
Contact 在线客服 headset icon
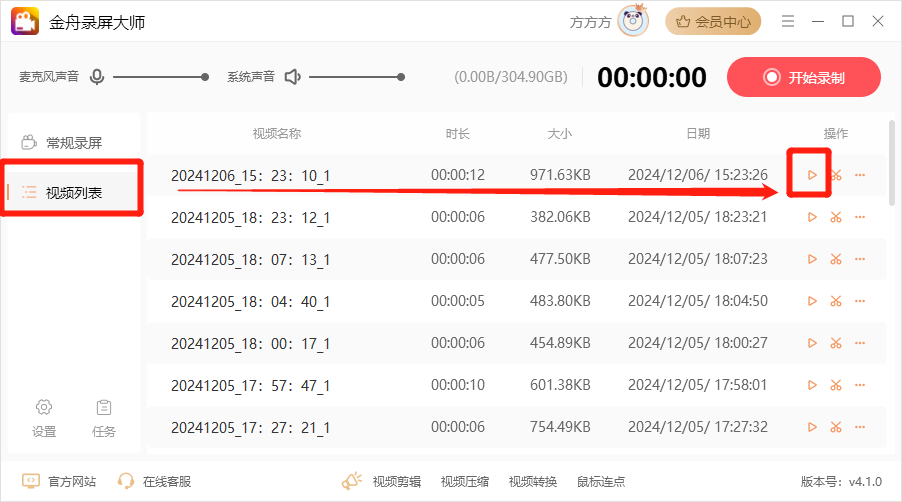(x=154, y=481)
